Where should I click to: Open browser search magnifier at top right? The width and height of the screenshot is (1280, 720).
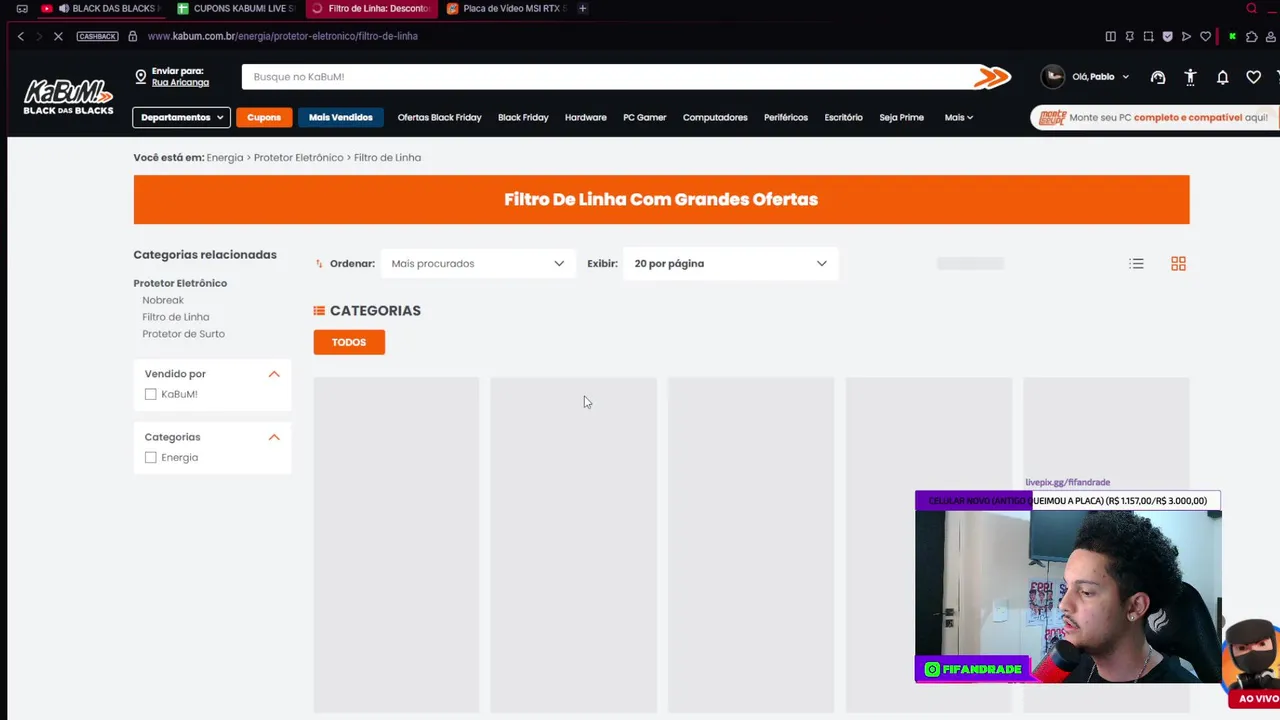click(x=1251, y=8)
